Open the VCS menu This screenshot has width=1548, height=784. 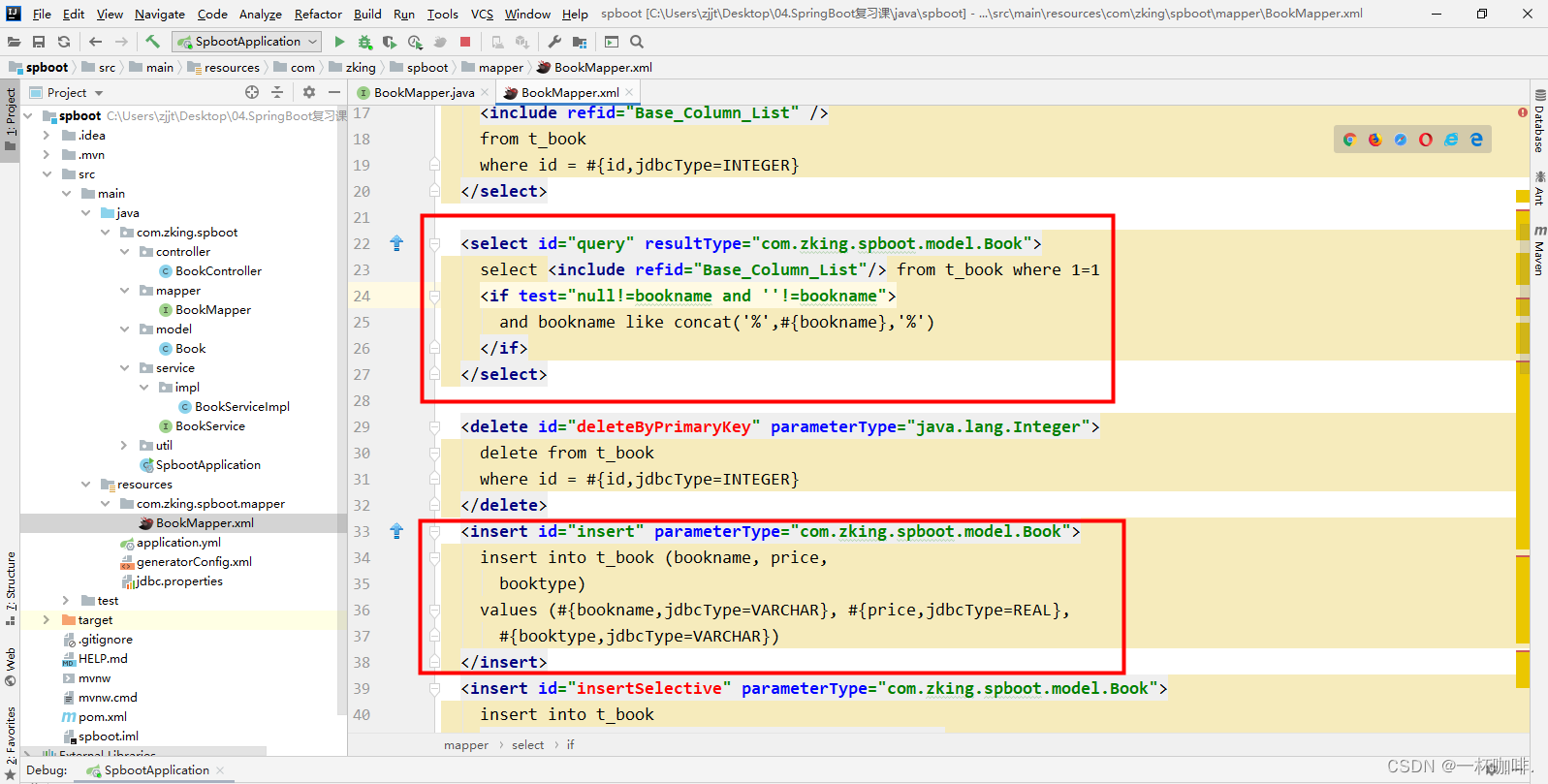tap(482, 14)
